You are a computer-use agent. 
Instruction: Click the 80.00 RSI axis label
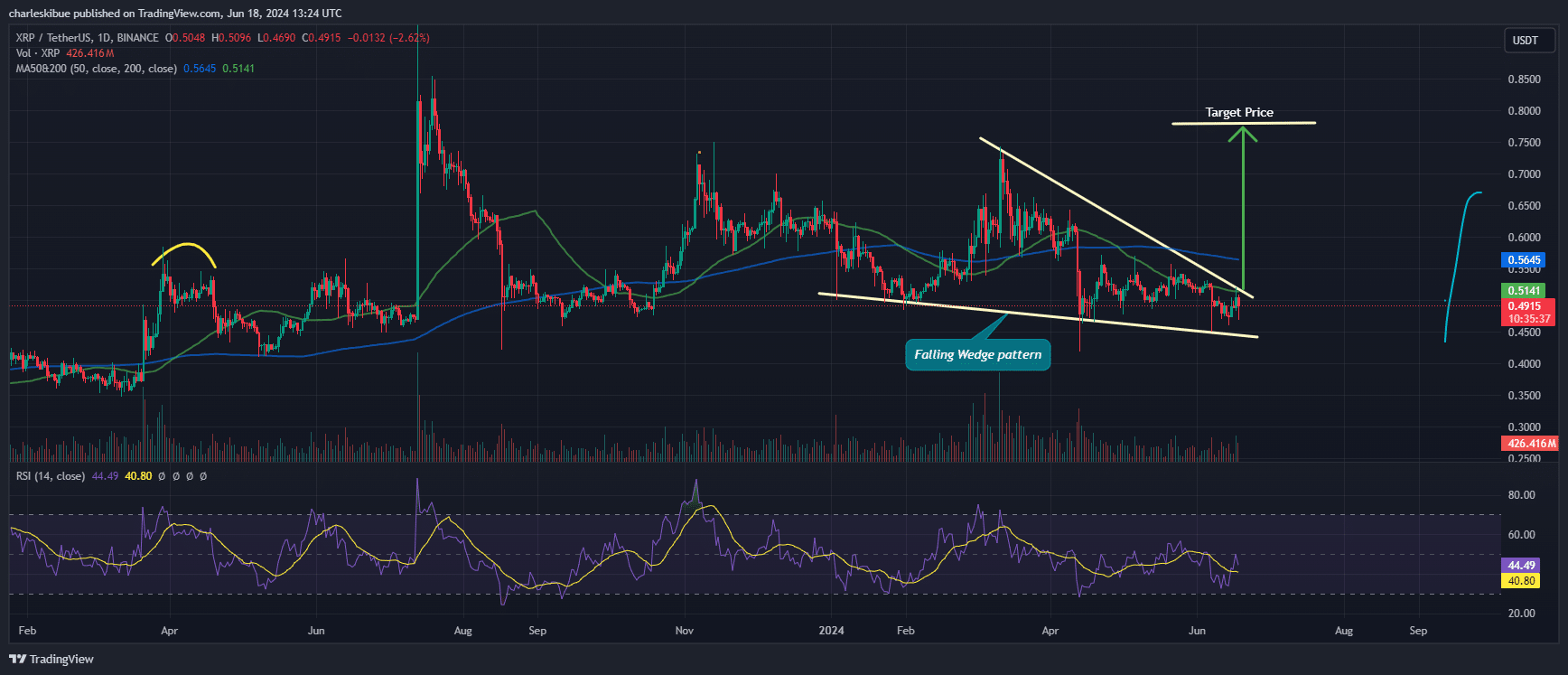coord(1521,495)
